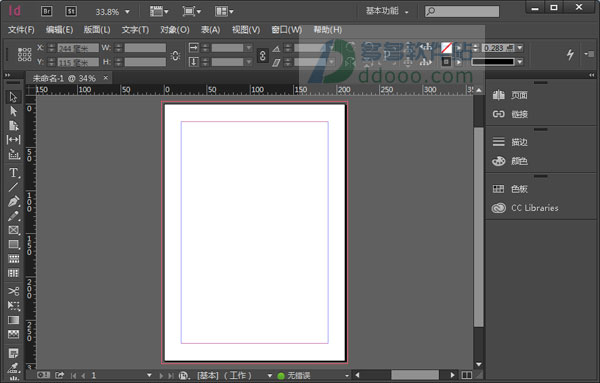Select the Line tool
This screenshot has width=600, height=383.
(13, 187)
